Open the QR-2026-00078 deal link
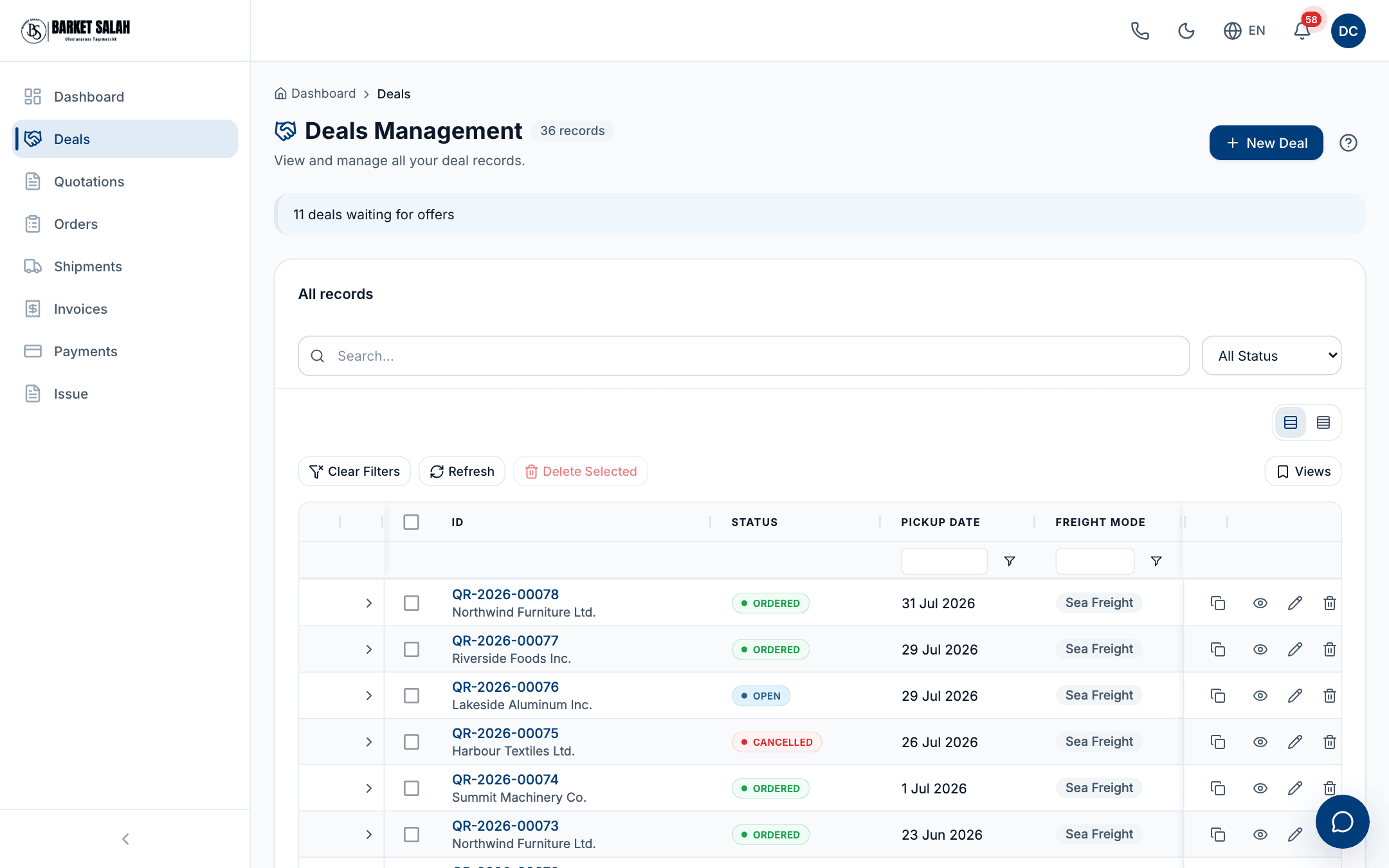Viewport: 1389px width, 868px height. click(x=505, y=594)
